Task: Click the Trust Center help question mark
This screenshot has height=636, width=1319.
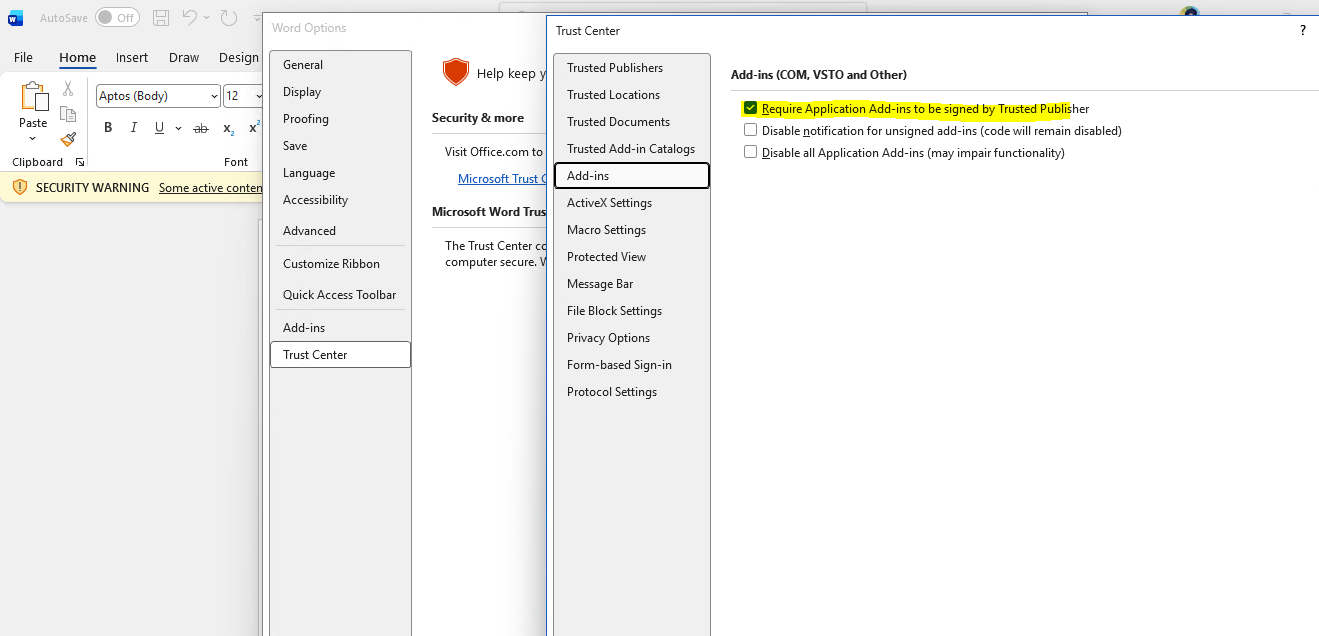Action: point(1302,30)
